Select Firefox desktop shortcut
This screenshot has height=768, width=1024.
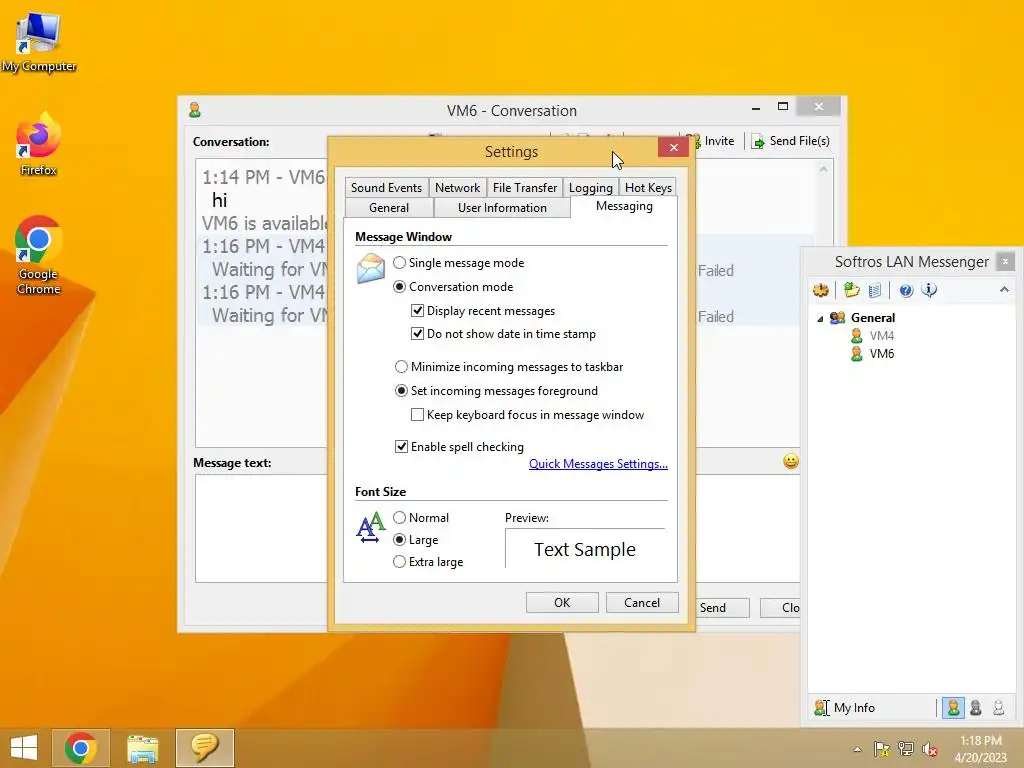[x=39, y=144]
